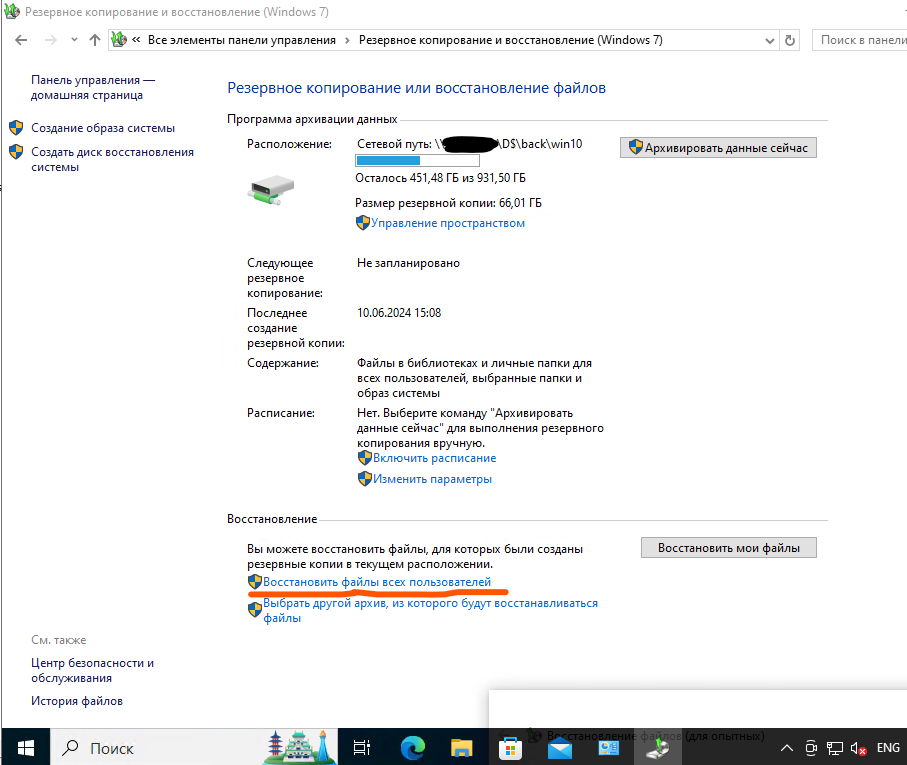Image resolution: width=907 pixels, height=765 pixels.
Task: Launch Microsoft Edge from taskbar
Action: tap(412, 748)
